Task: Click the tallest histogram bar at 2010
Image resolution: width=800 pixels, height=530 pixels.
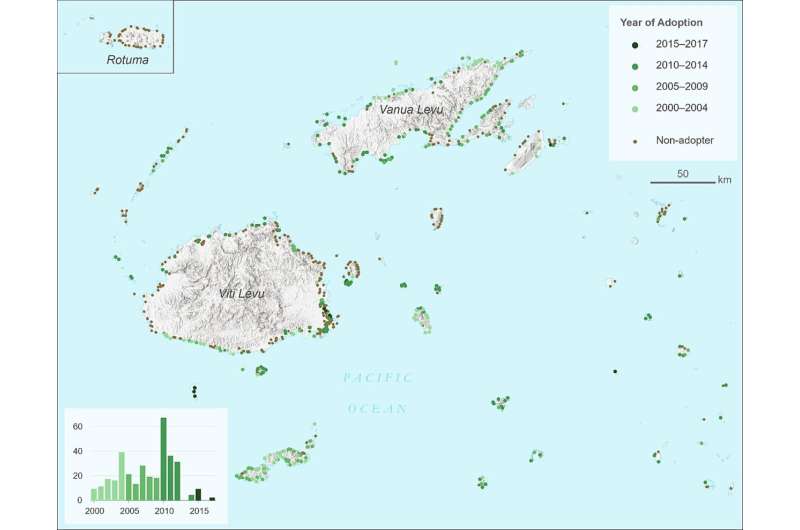Action: (163, 459)
